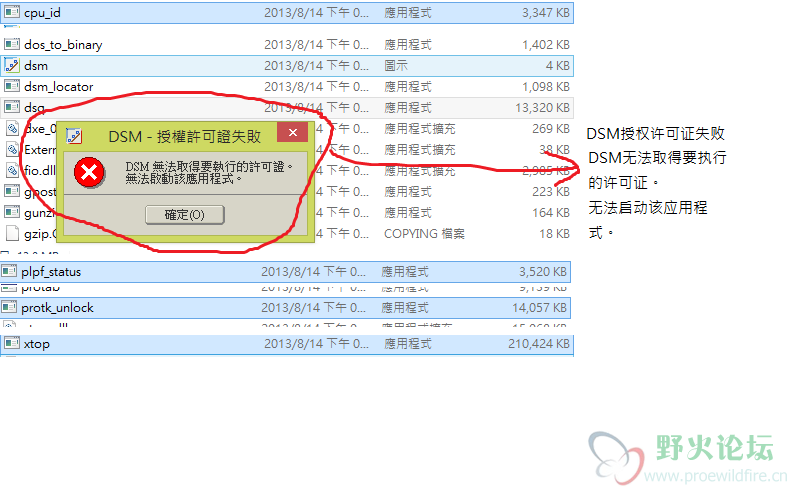Image resolution: width=797 pixels, height=494 pixels.
Task: Click the gzip.COPYING file icon
Action: tap(12, 233)
